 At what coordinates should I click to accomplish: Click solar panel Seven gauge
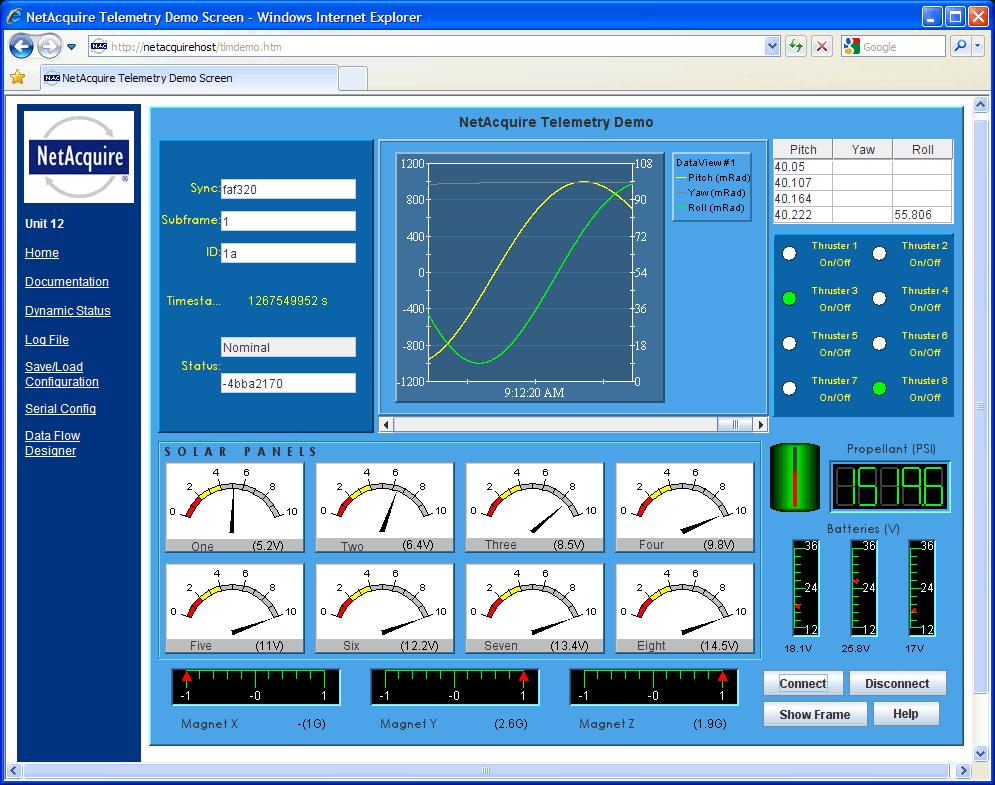(535, 608)
